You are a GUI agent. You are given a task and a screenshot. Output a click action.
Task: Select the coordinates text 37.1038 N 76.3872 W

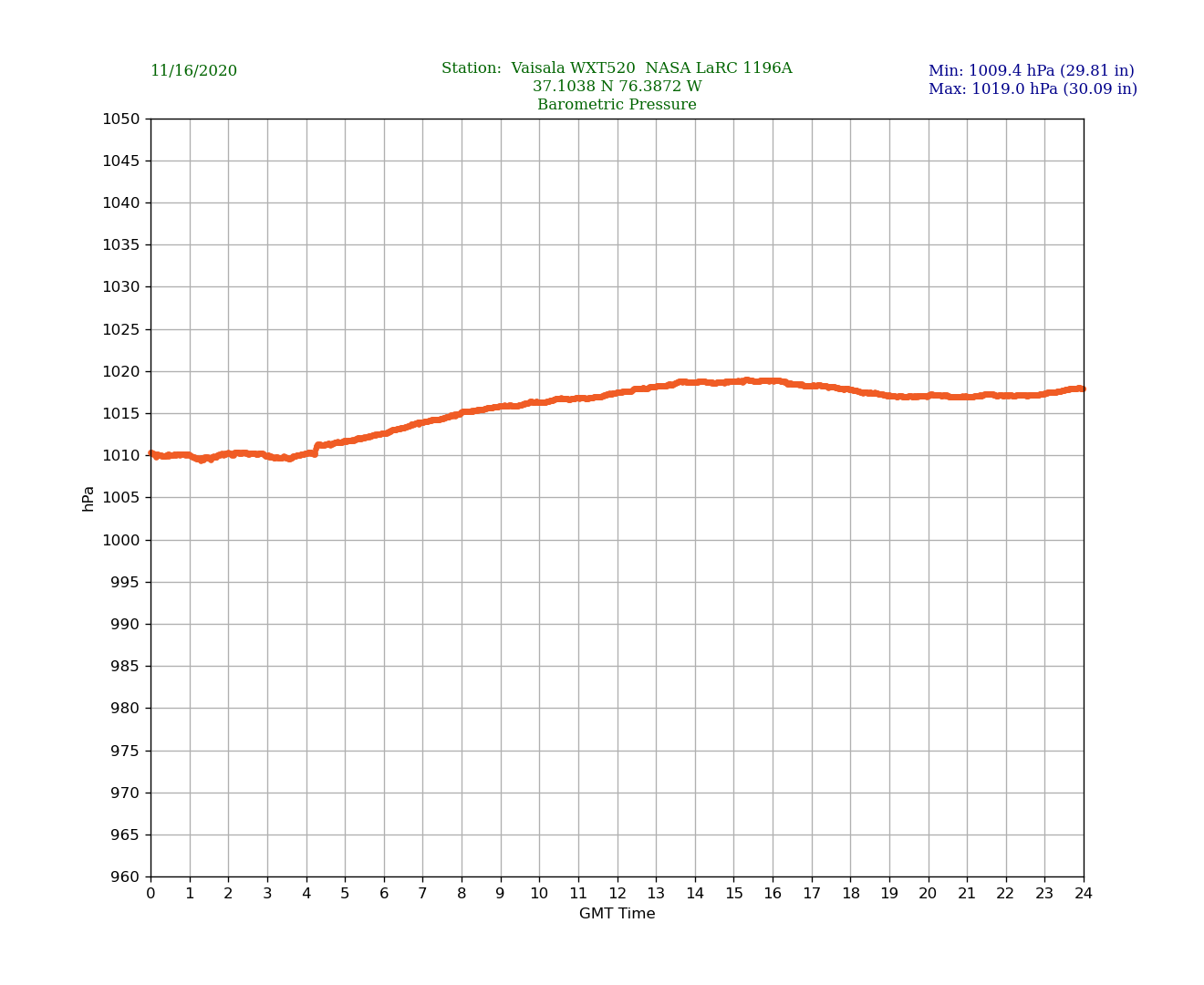tap(617, 87)
